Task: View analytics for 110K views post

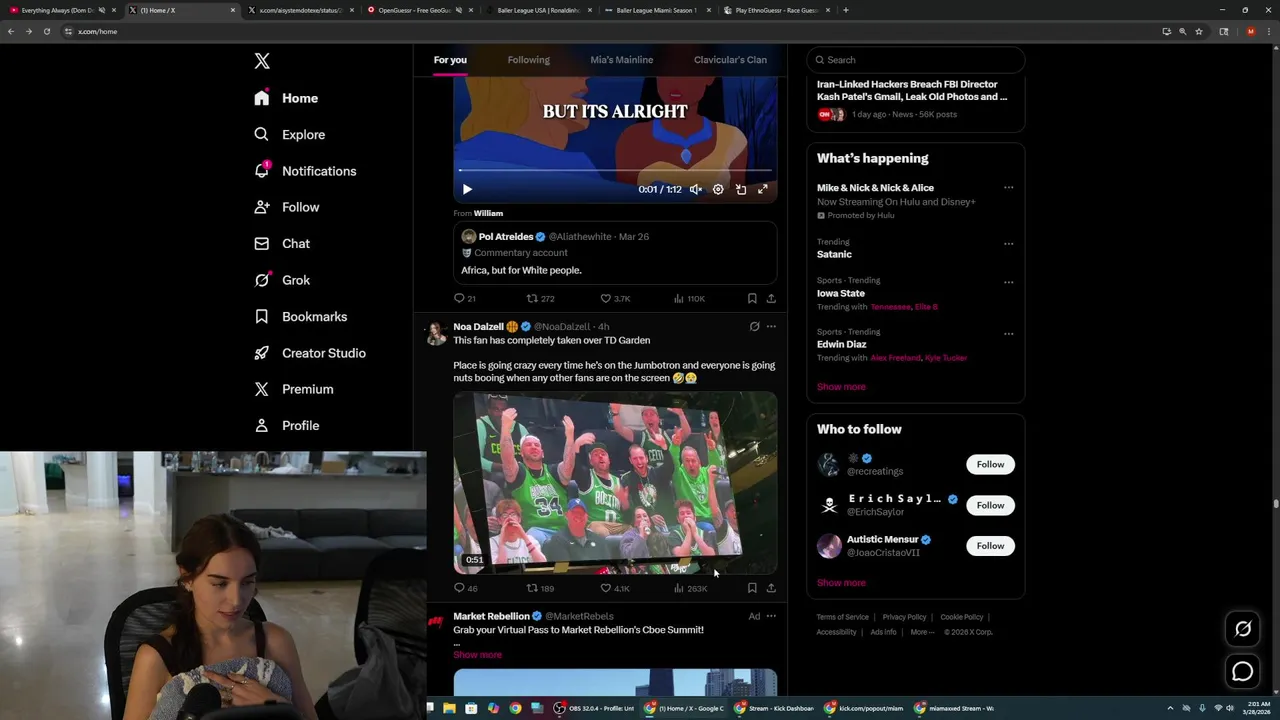Action: (688, 298)
